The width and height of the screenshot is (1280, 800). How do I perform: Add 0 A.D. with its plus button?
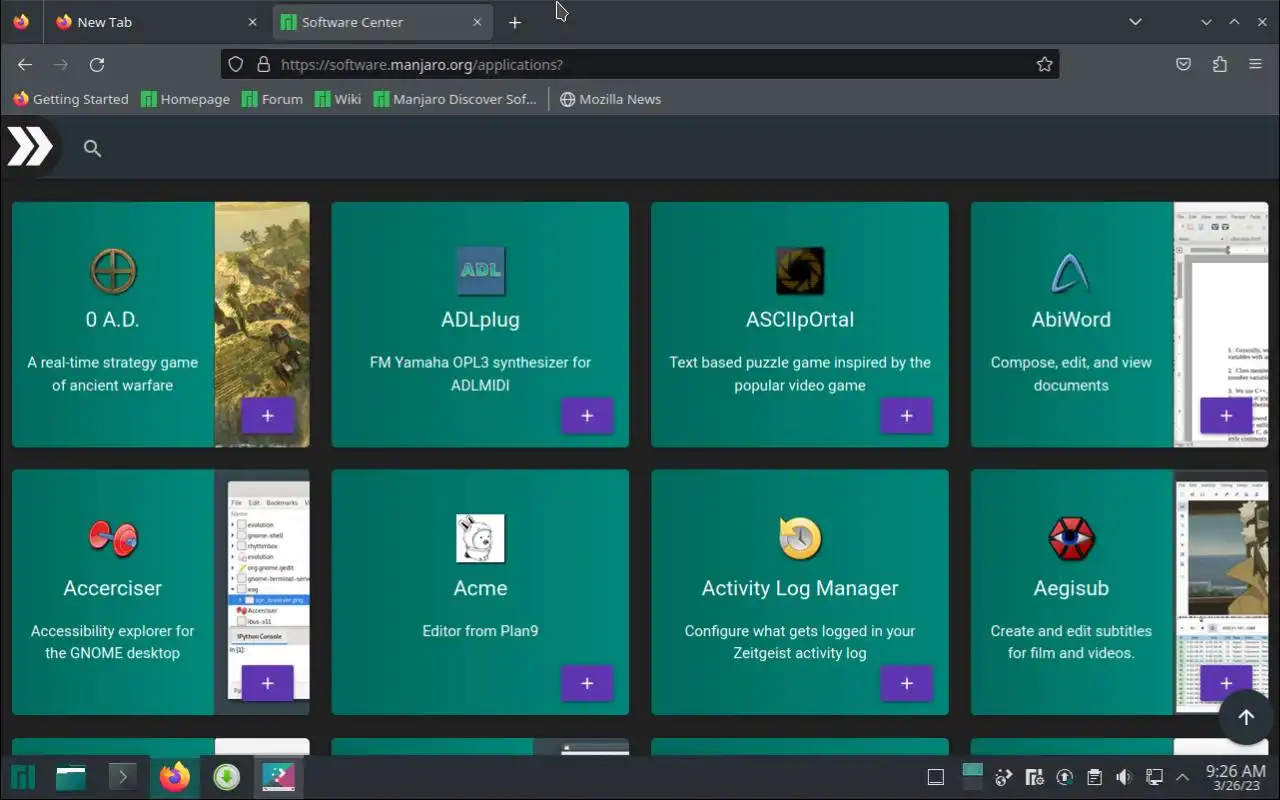pyautogui.click(x=267, y=415)
